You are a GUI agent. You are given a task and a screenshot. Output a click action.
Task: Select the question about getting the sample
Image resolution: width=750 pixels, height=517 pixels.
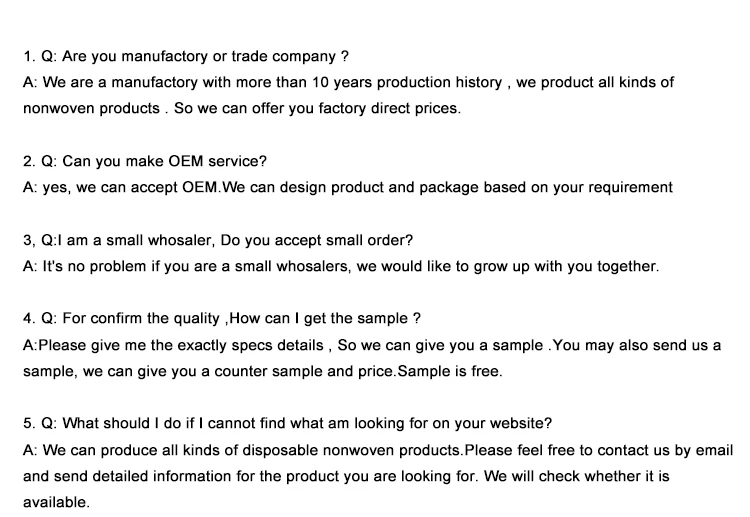pyautogui.click(x=221, y=318)
